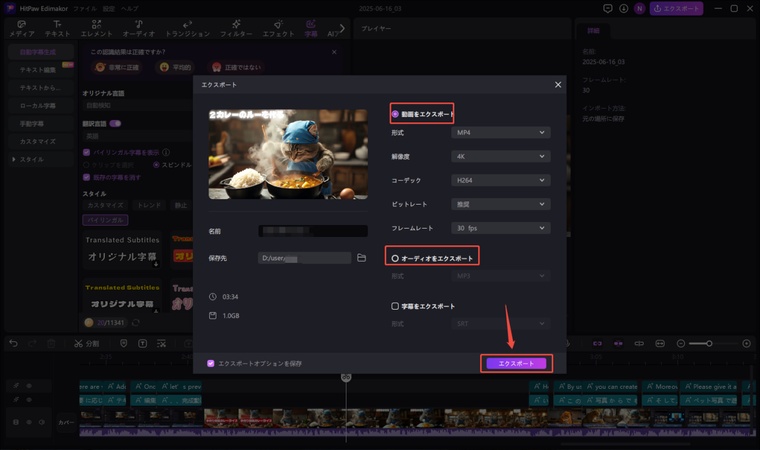The width and height of the screenshot is (760, 450).
Task: Click the undo arrow in timeline toolbar
Action: tap(14, 343)
